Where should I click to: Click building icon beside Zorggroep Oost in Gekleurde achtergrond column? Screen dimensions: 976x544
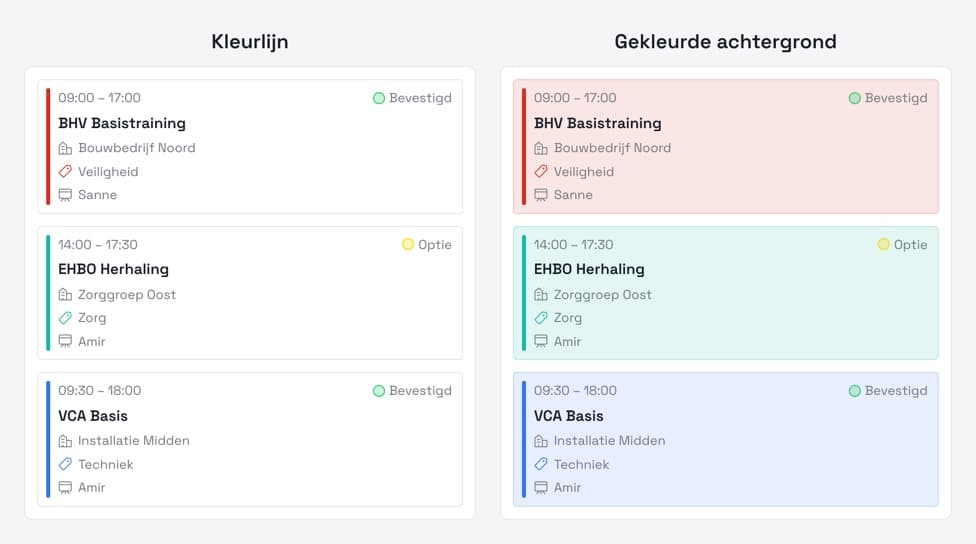coord(541,294)
